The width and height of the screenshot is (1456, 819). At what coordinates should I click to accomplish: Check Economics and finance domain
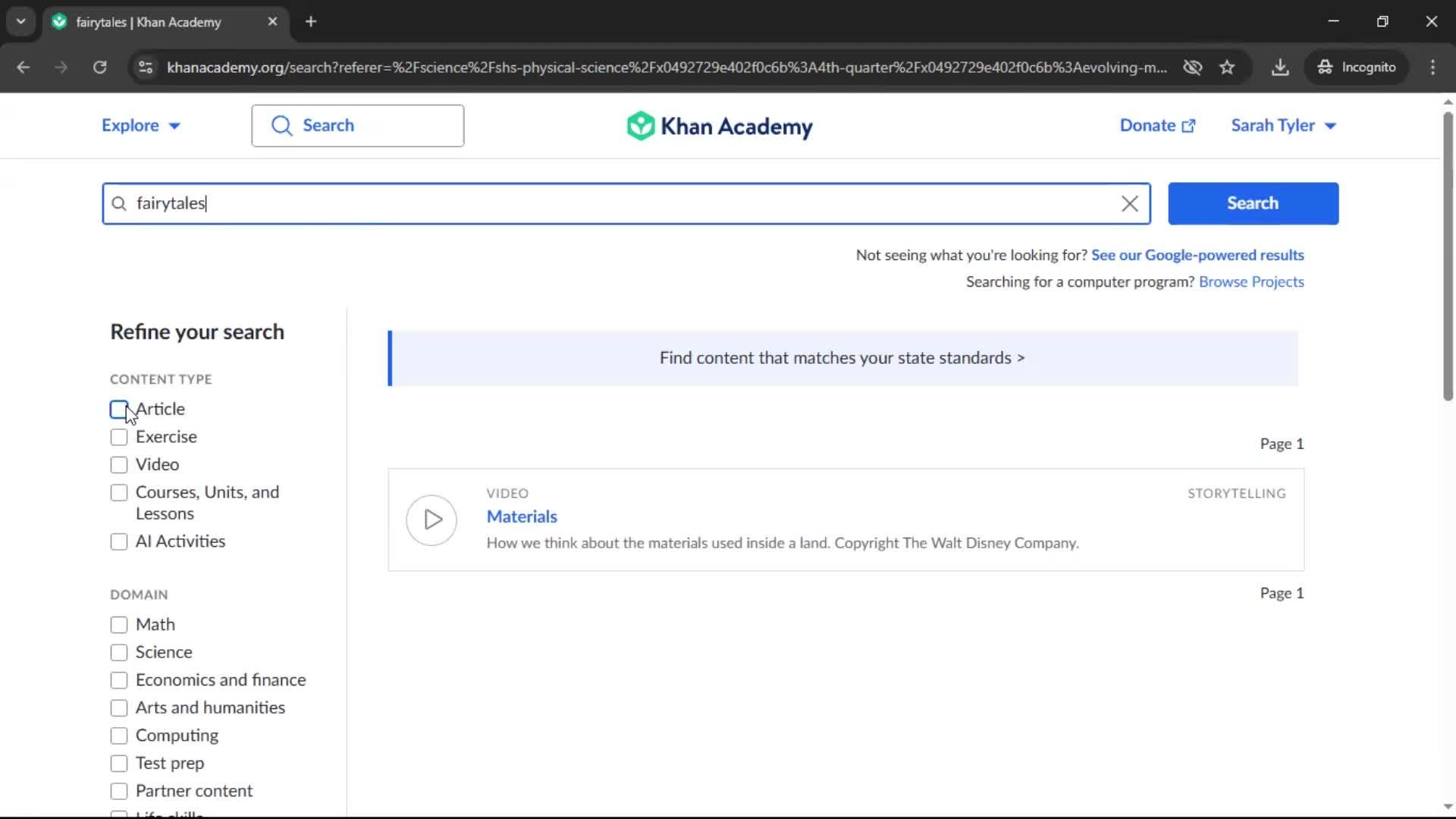point(119,680)
